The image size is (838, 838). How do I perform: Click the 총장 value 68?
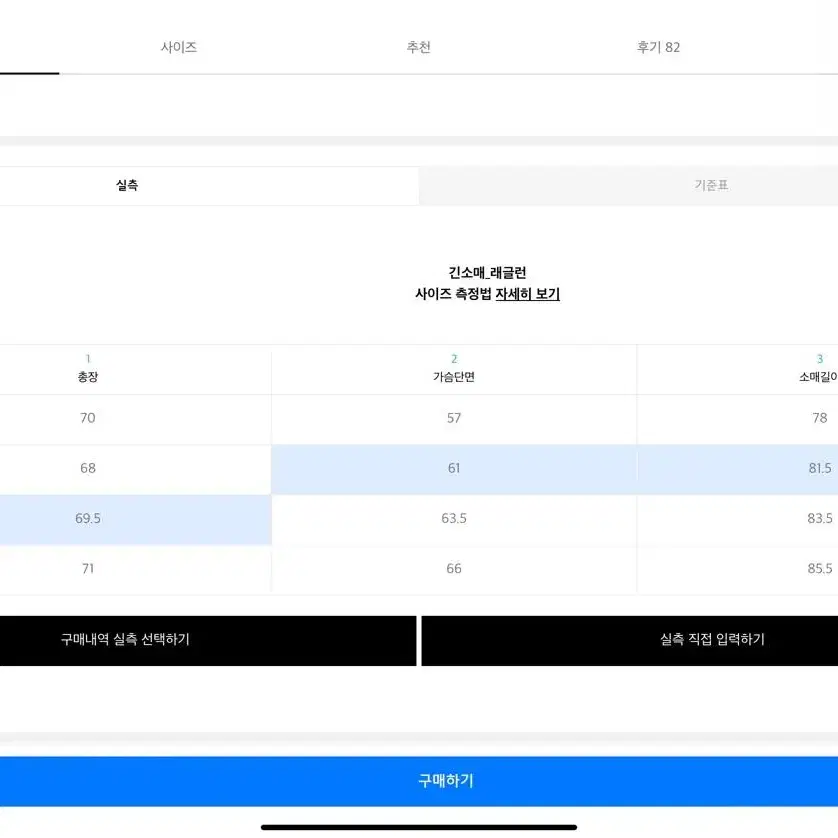pos(88,468)
